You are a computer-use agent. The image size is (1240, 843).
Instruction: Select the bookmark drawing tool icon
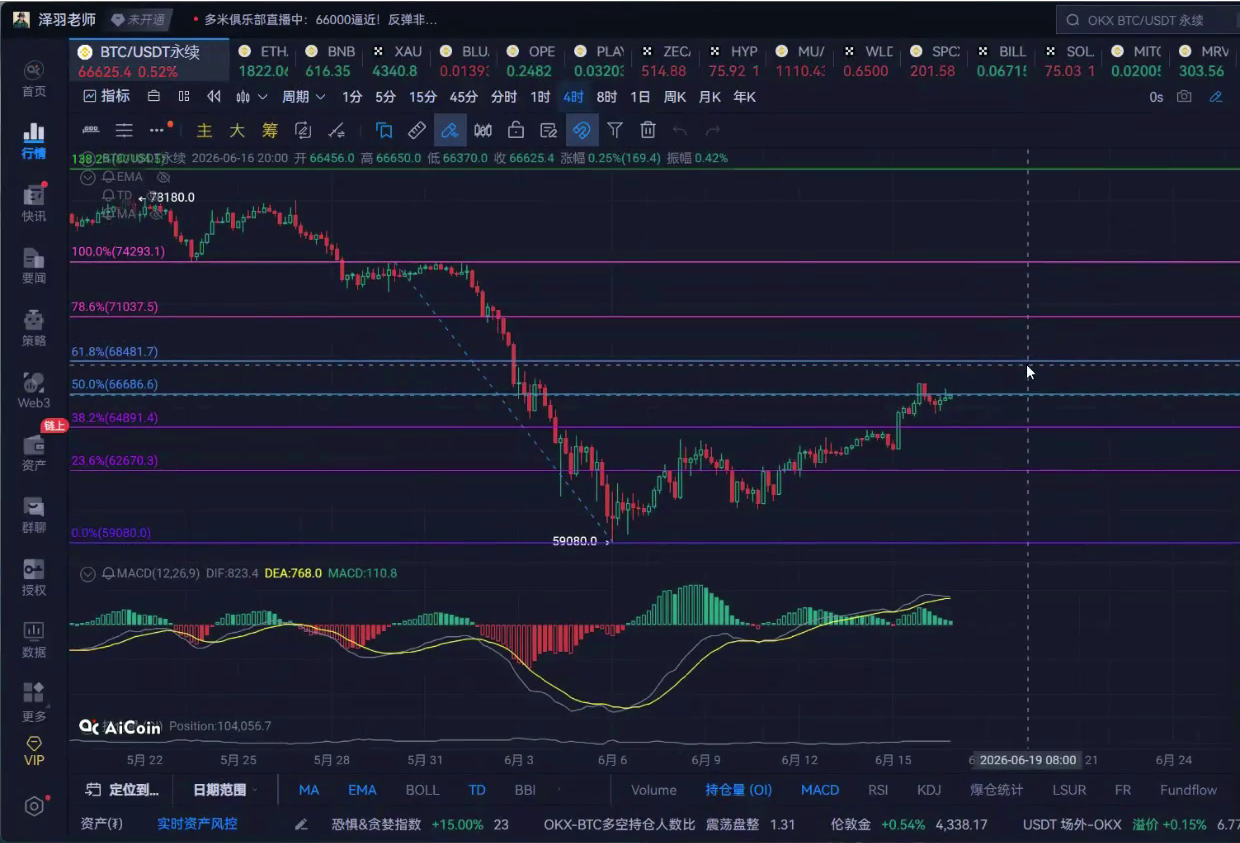(384, 130)
